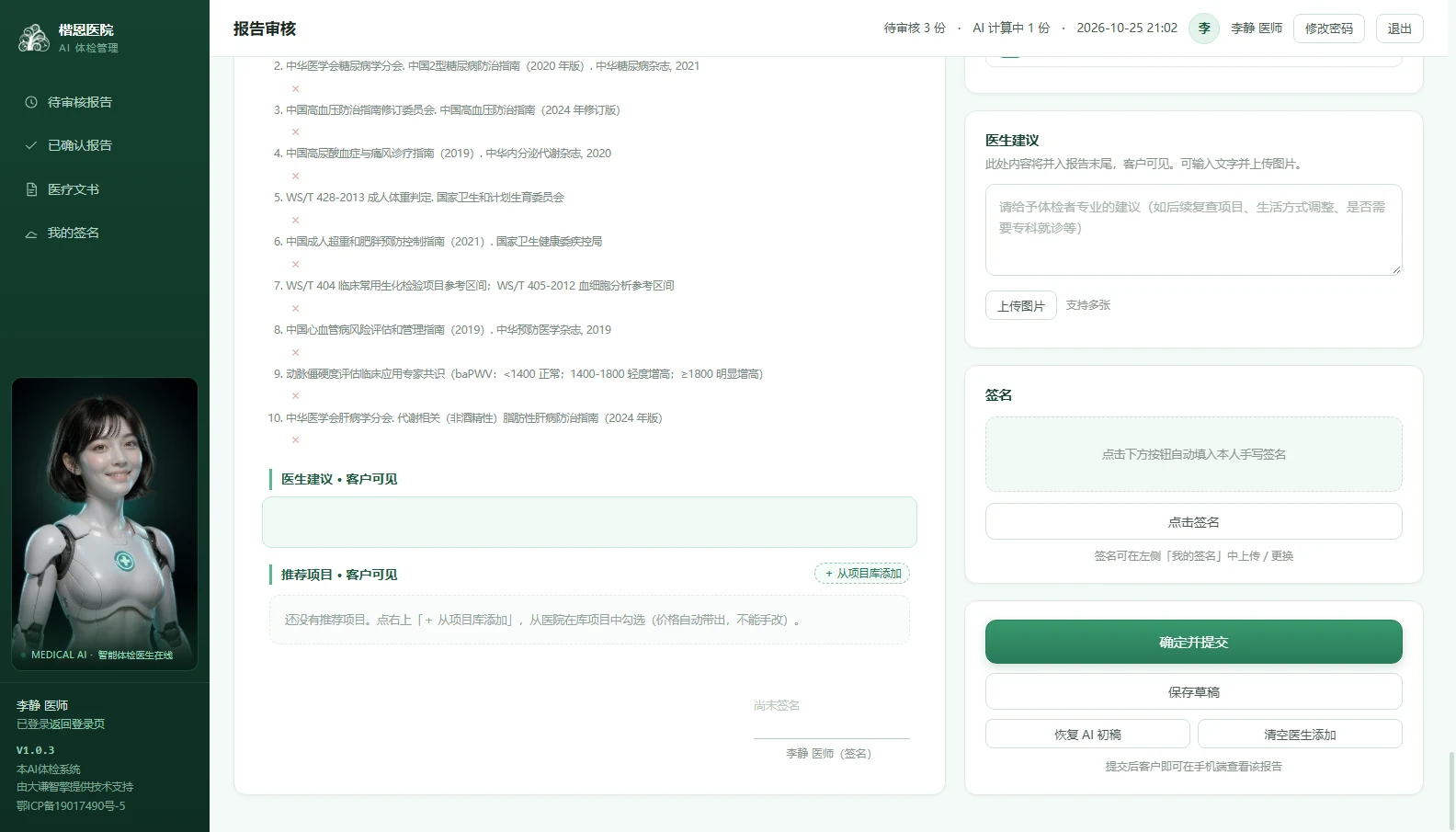Remove reference 6 超重和肥胖预防控制指南 via X
The height and width of the screenshot is (832, 1456).
(x=295, y=264)
